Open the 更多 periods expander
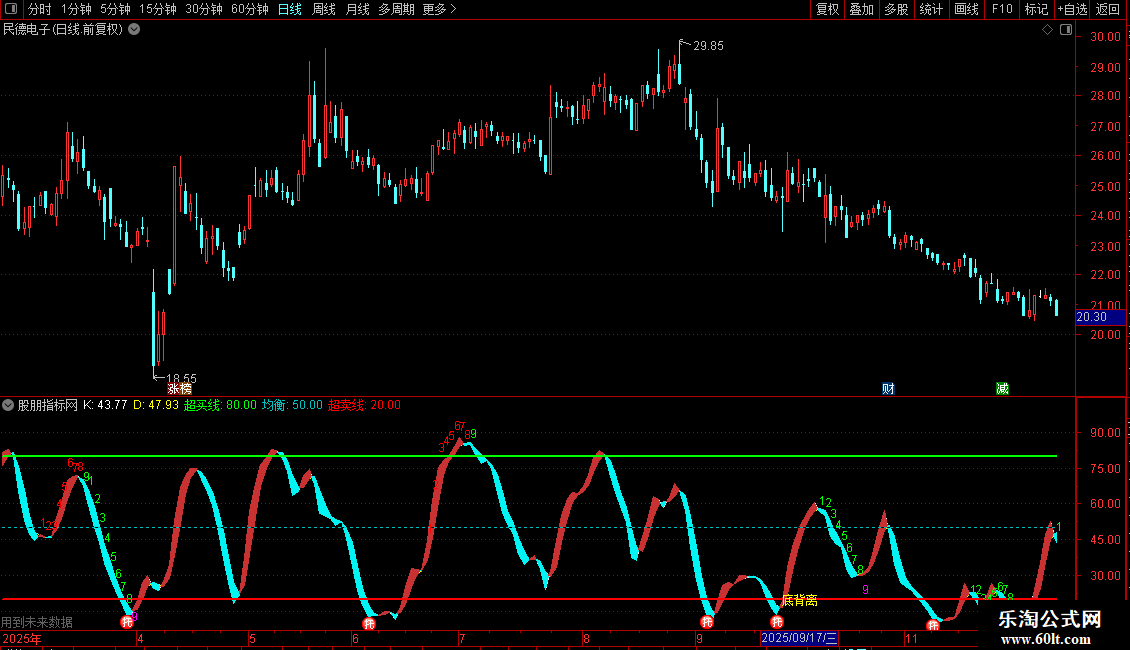Screen dimensions: 1130x650 coord(439,10)
